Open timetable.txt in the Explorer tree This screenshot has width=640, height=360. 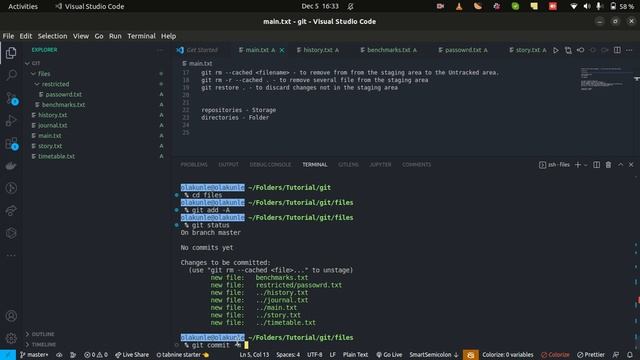[56, 156]
